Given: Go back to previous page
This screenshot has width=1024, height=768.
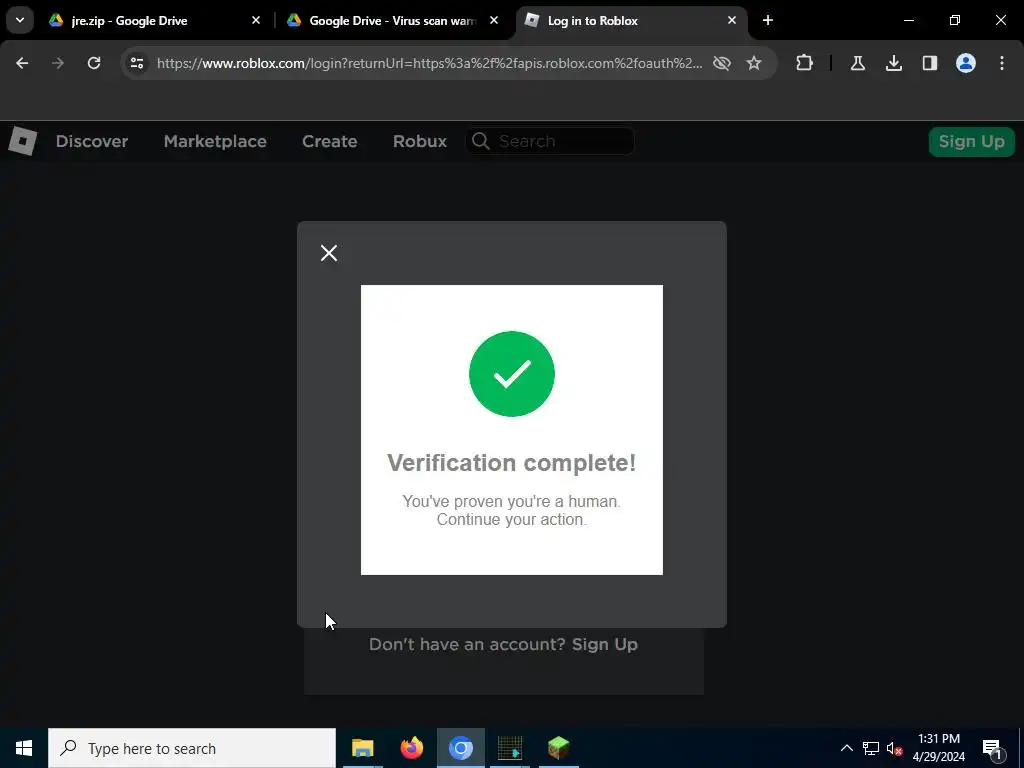Looking at the screenshot, I should click(22, 63).
